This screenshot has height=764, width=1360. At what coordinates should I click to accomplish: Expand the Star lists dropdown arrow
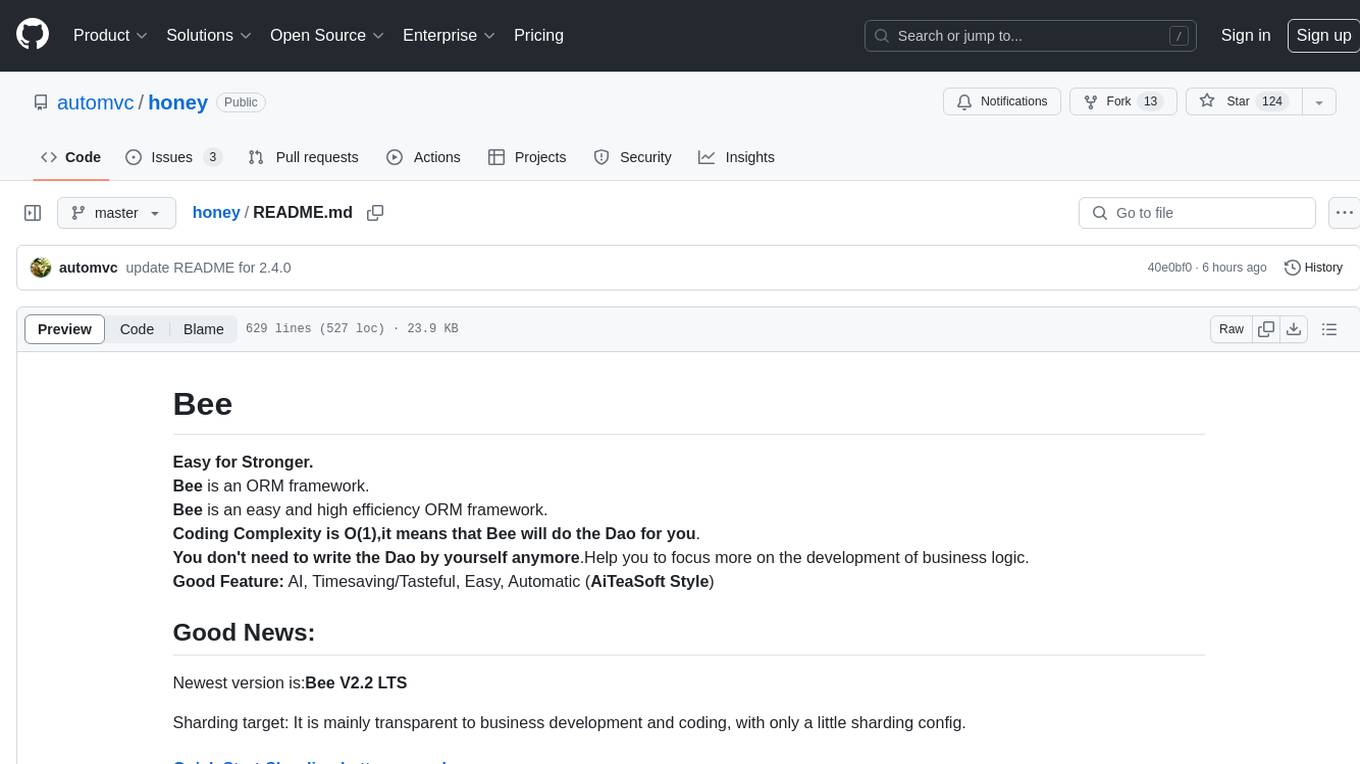[1319, 102]
